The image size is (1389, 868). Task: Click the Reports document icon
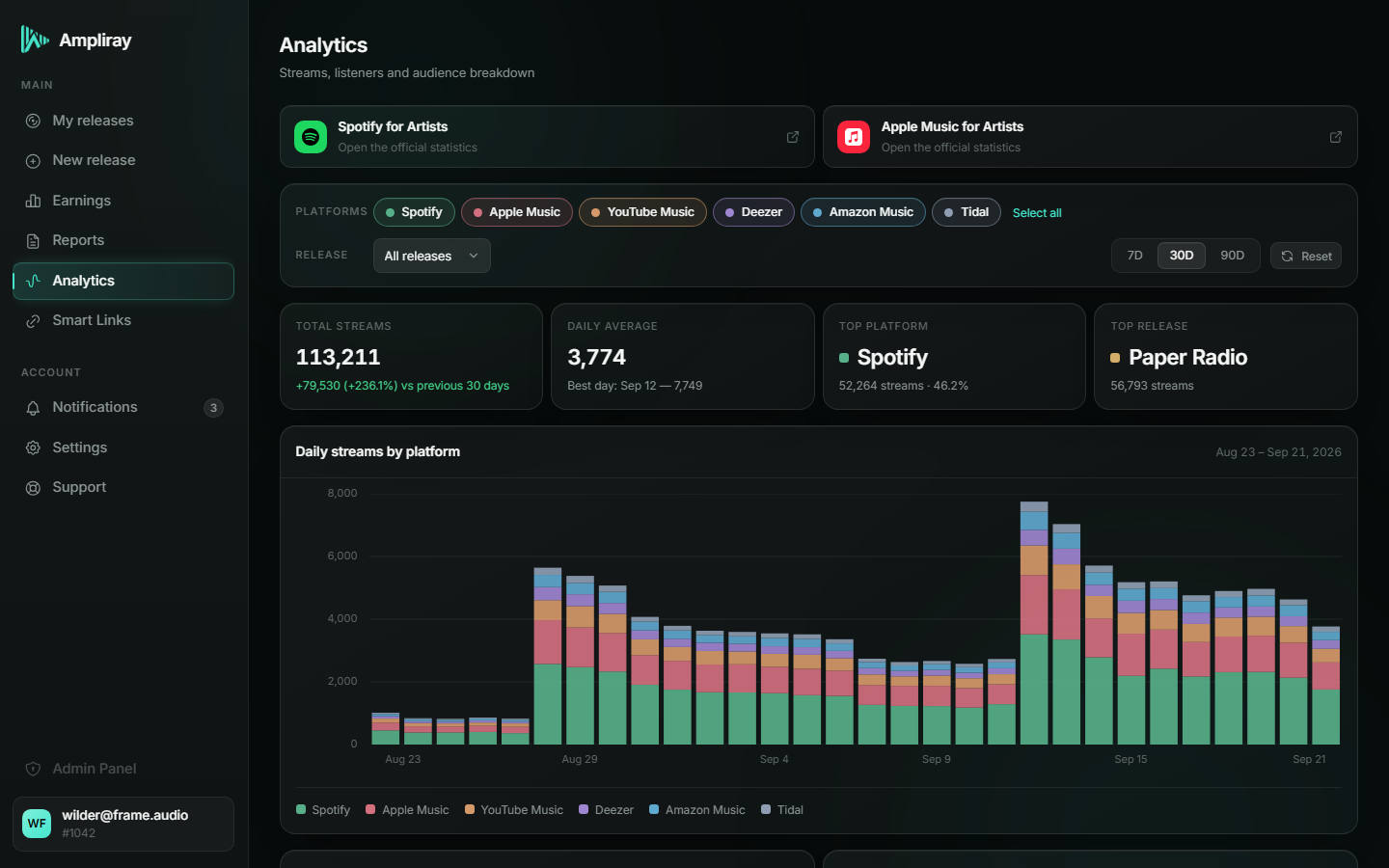(33, 241)
